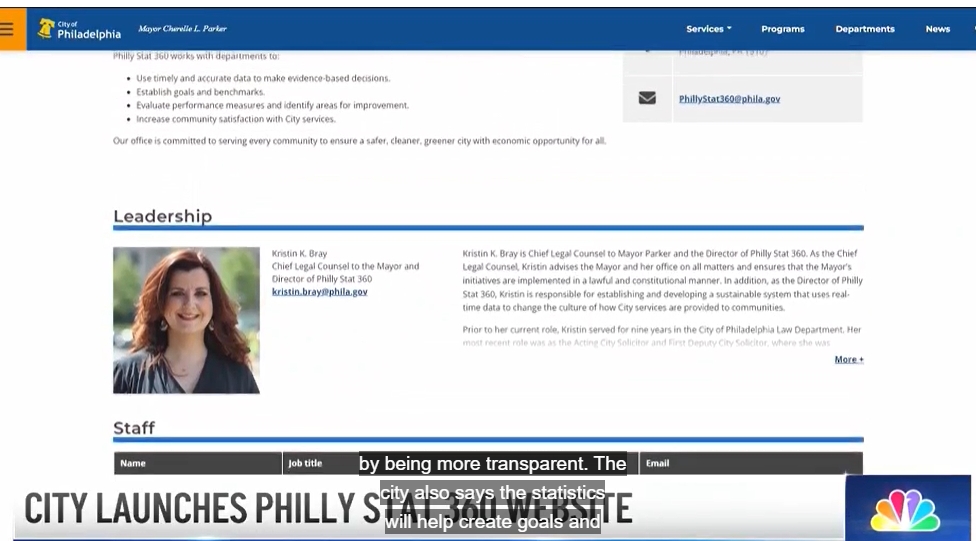Viewport: 976px width, 541px height.
Task: Click 'Use timely and accurate data' bullet
Action: [263, 78]
